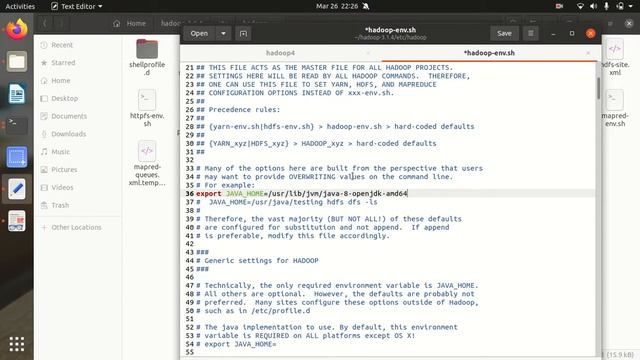Click the screen recording indicator icon

pos(559,6)
